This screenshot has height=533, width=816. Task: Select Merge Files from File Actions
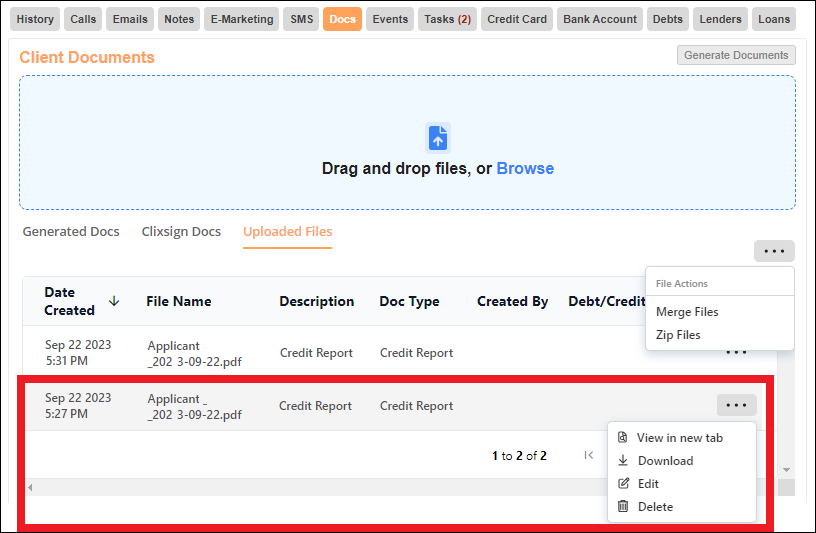(x=687, y=312)
